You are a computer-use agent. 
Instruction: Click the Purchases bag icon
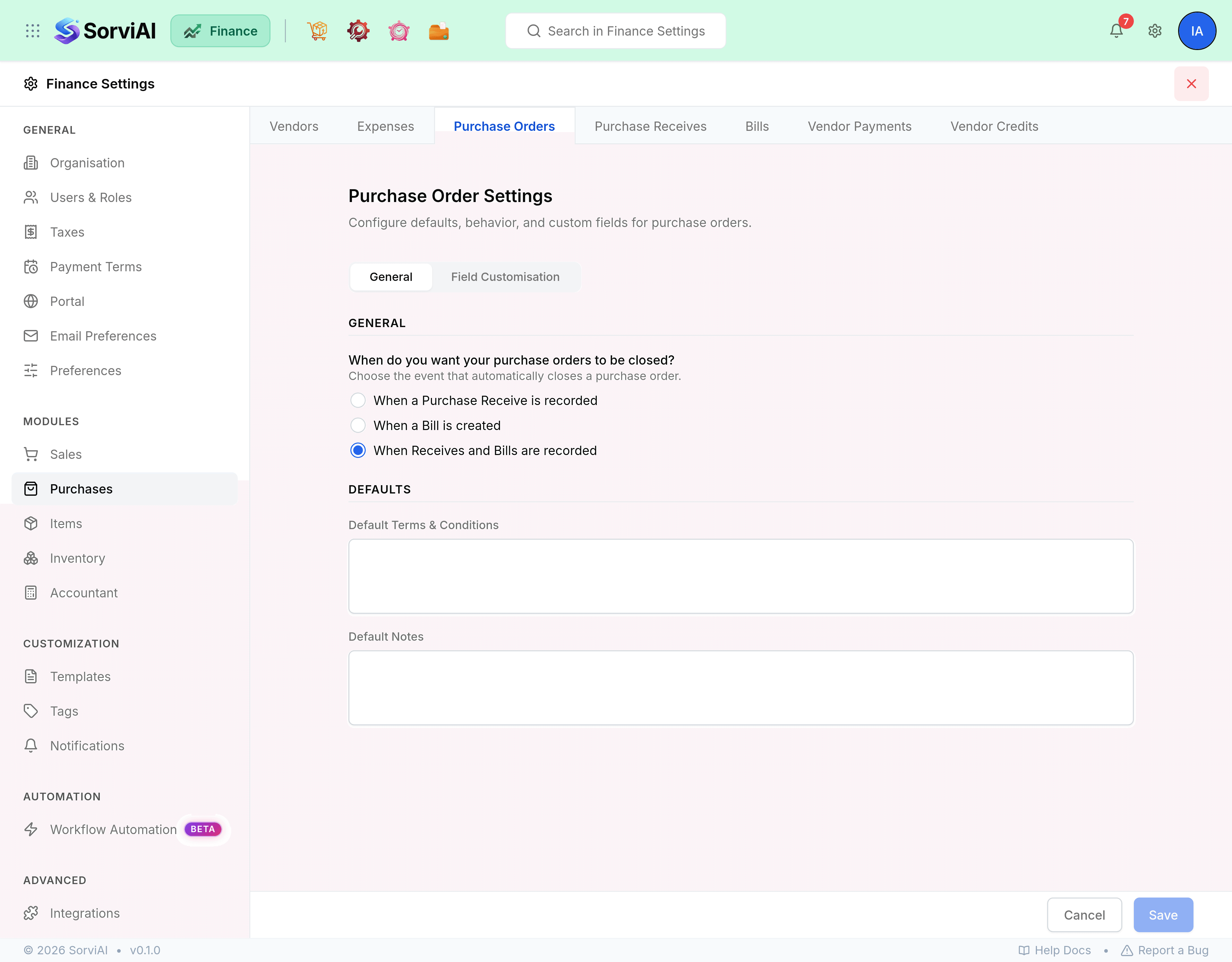point(31,489)
